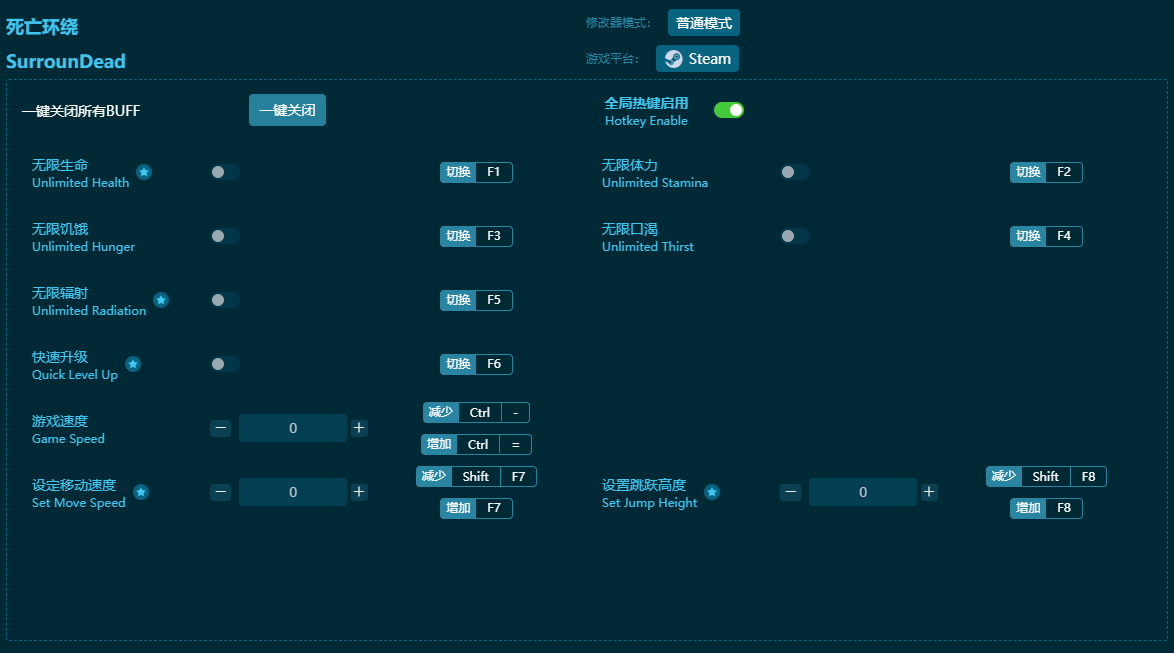This screenshot has width=1174, height=653.
Task: Click the star icon beside Unlimited Health
Action: [144, 172]
